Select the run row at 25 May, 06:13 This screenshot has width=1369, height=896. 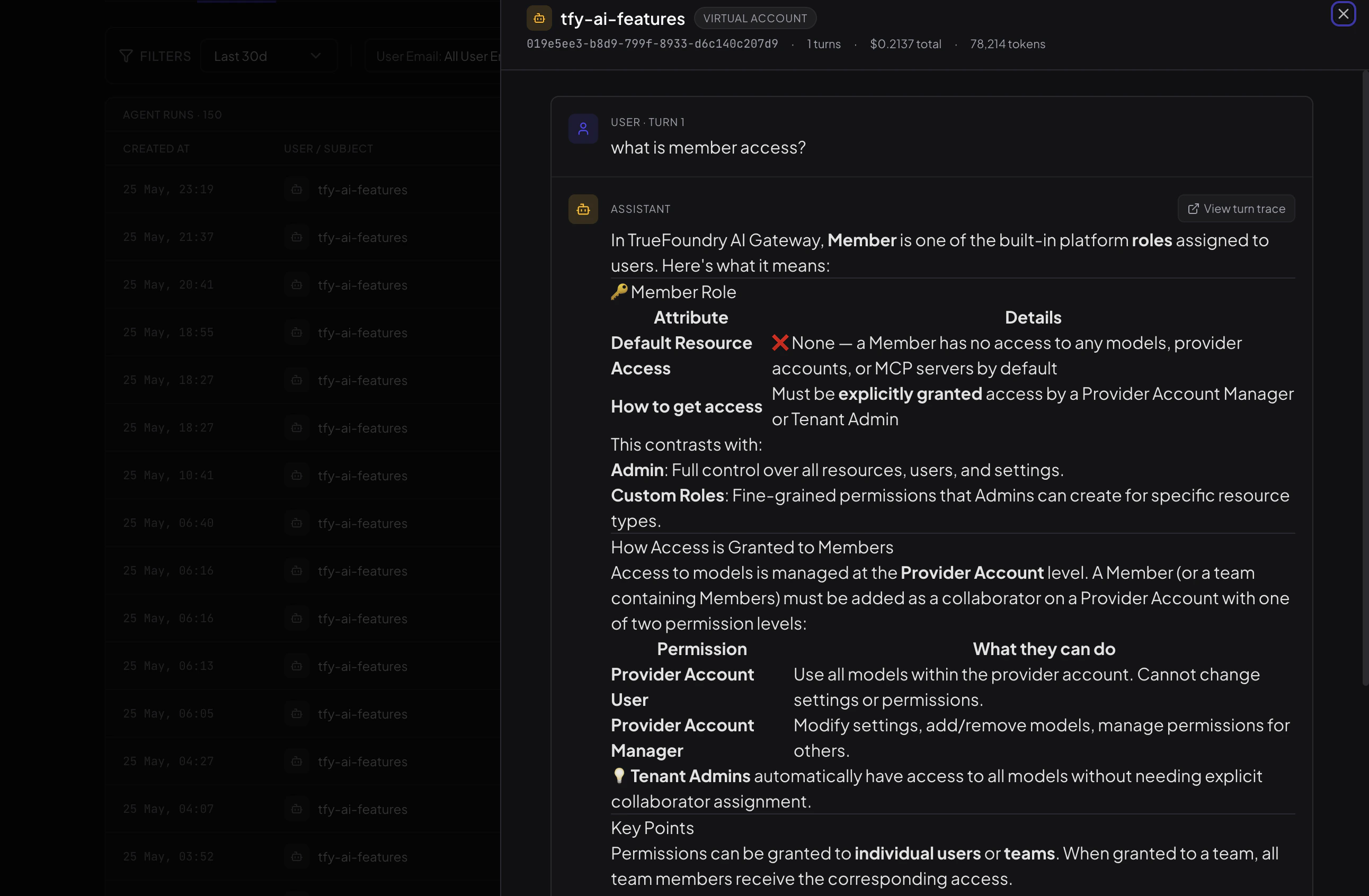tap(303, 666)
